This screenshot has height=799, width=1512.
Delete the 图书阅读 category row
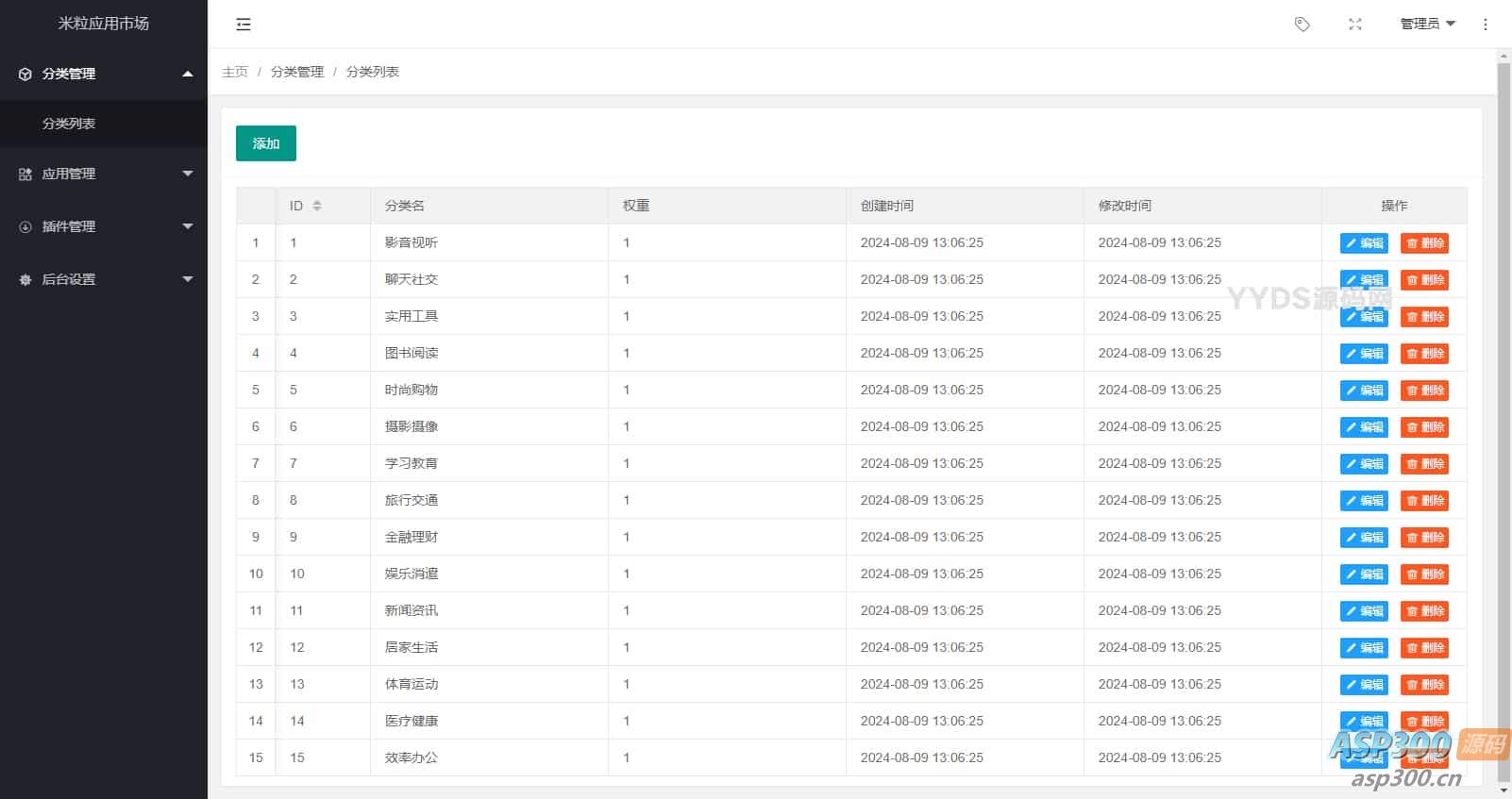(1424, 354)
